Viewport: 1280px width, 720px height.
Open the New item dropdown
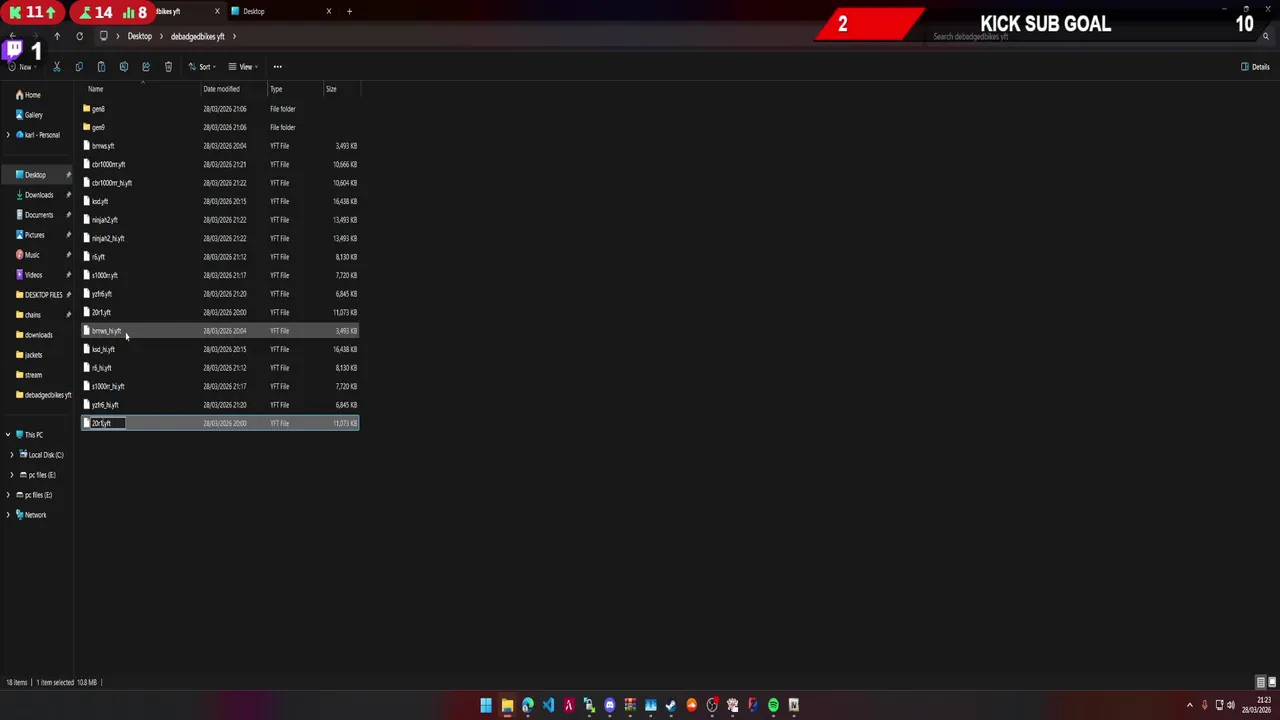24,67
